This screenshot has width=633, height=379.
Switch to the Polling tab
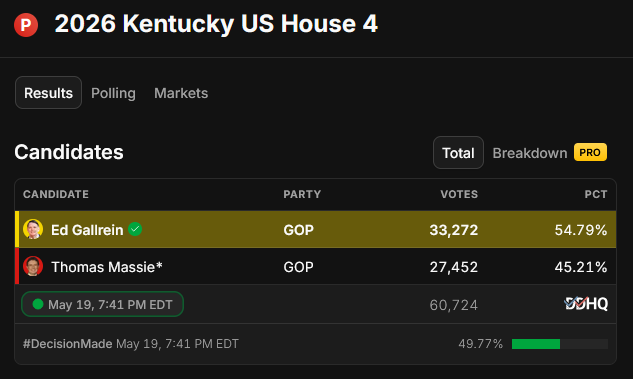113,93
